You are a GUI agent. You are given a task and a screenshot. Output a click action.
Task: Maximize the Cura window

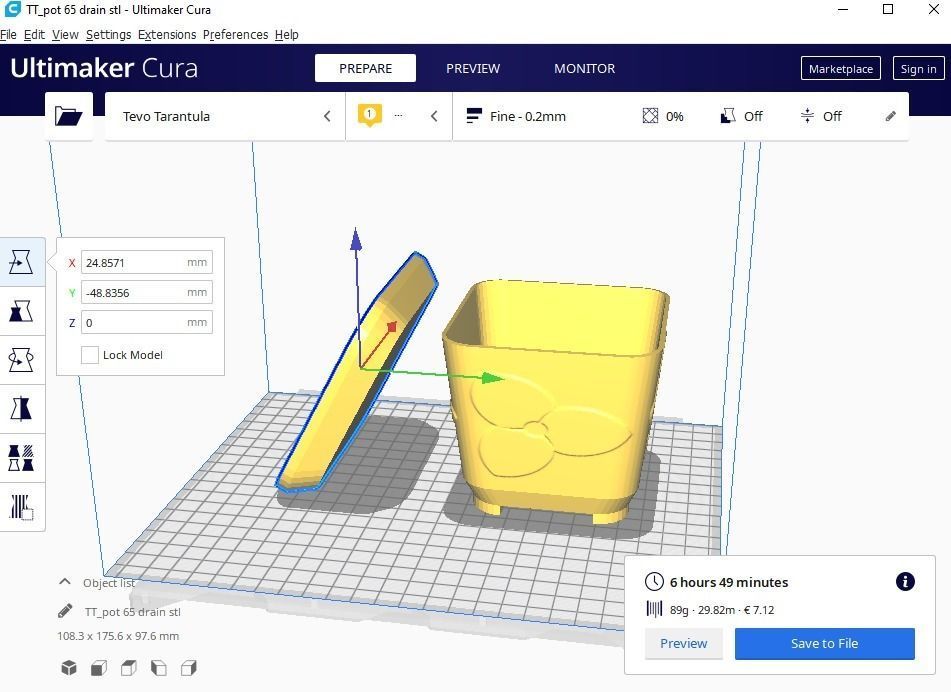(x=888, y=9)
